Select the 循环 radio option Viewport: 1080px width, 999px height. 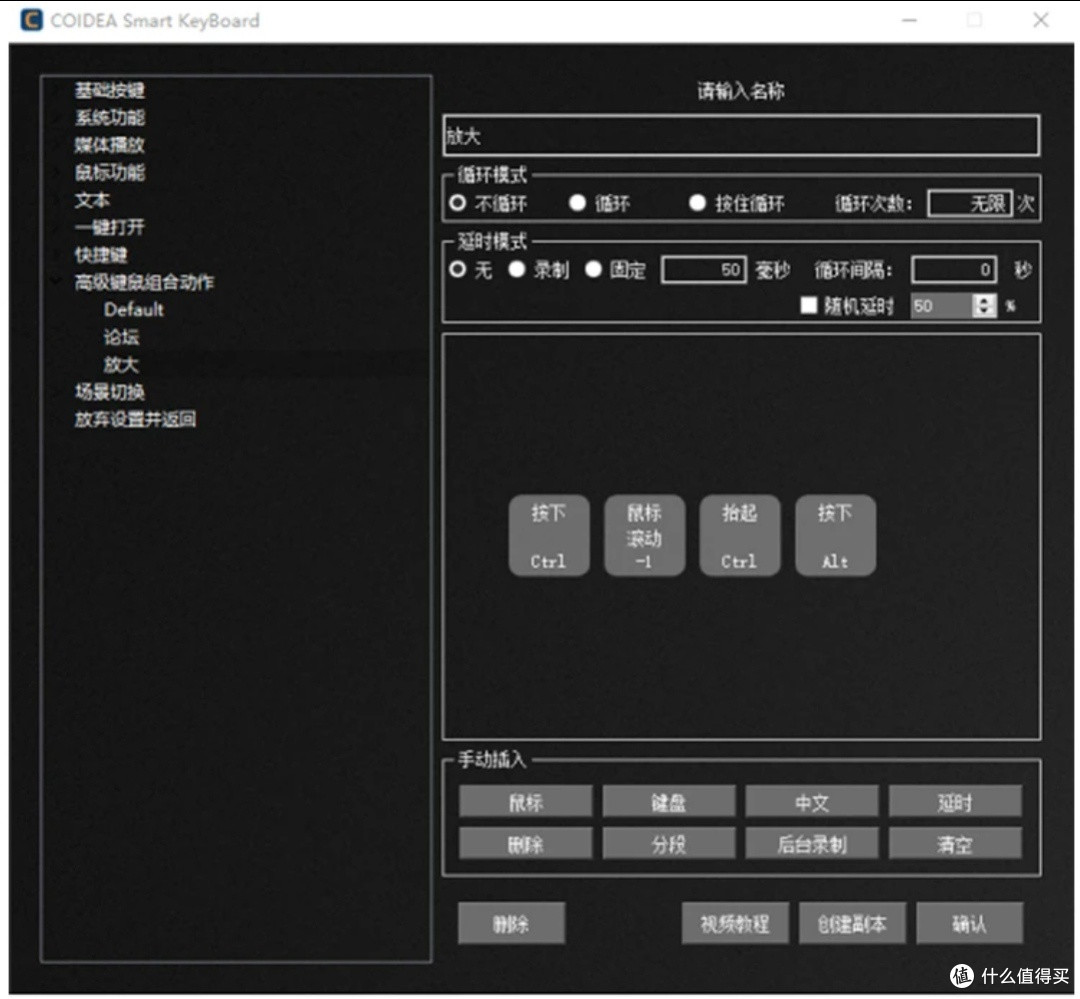pyautogui.click(x=577, y=203)
